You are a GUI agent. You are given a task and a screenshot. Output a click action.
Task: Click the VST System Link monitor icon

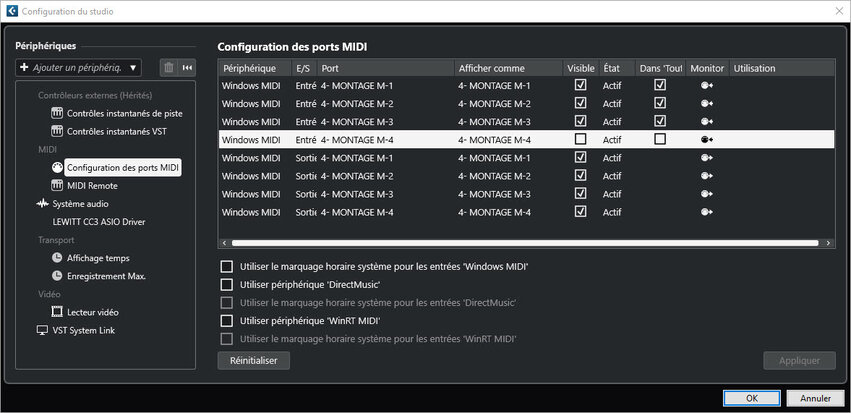point(42,330)
